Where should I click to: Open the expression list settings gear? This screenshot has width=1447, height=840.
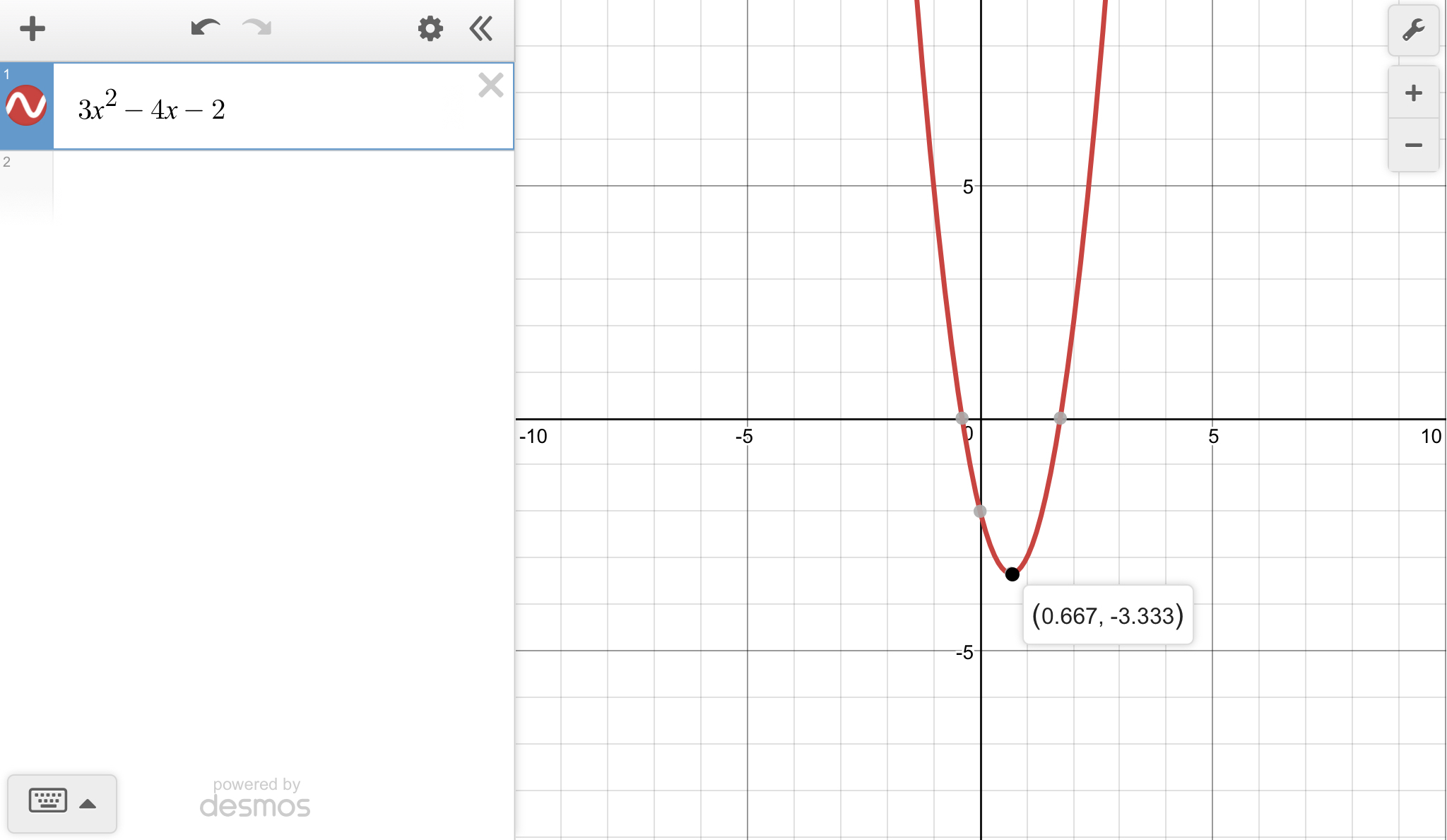(x=430, y=29)
